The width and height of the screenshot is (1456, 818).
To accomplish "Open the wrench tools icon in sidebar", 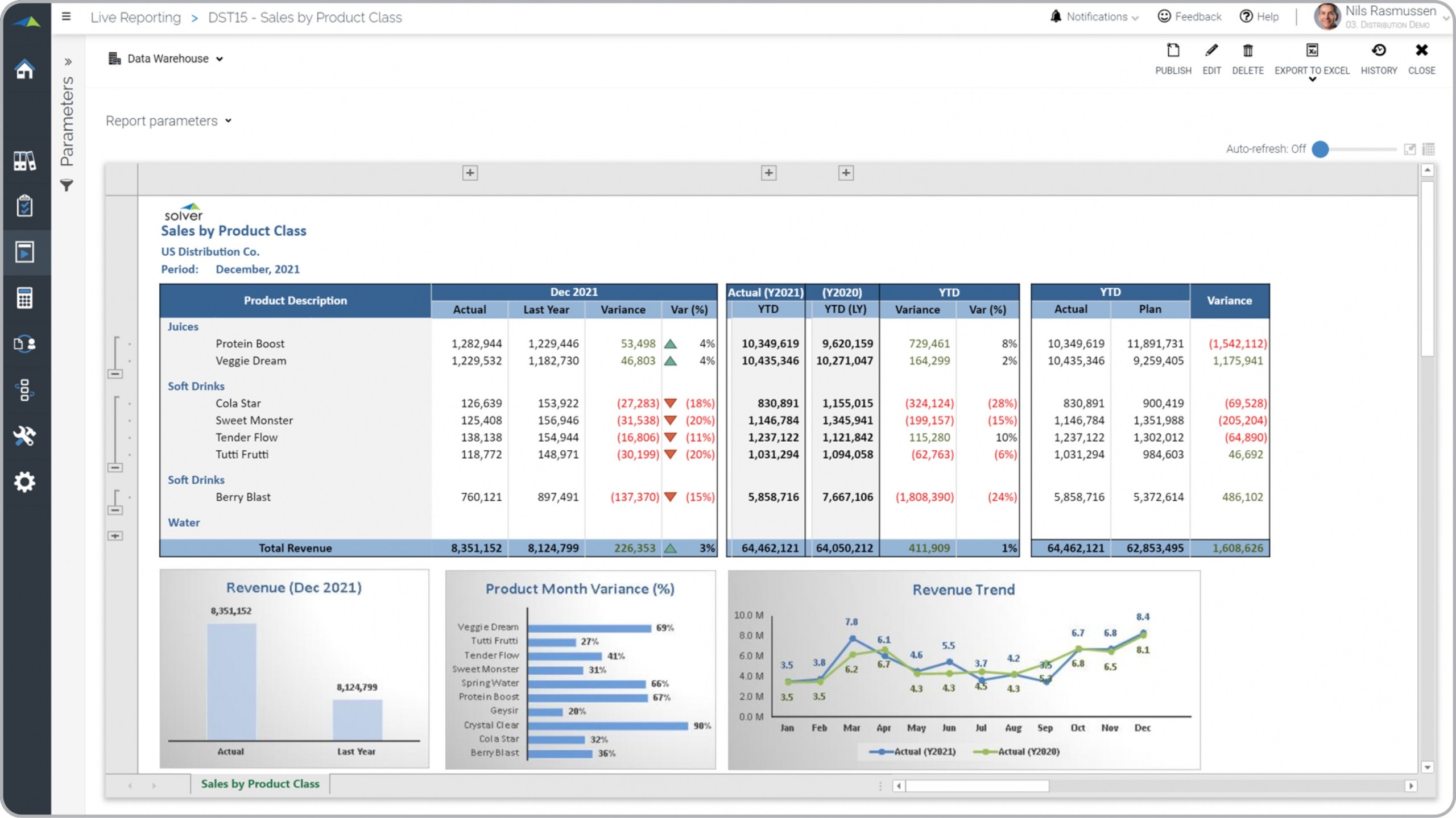I will [24, 436].
